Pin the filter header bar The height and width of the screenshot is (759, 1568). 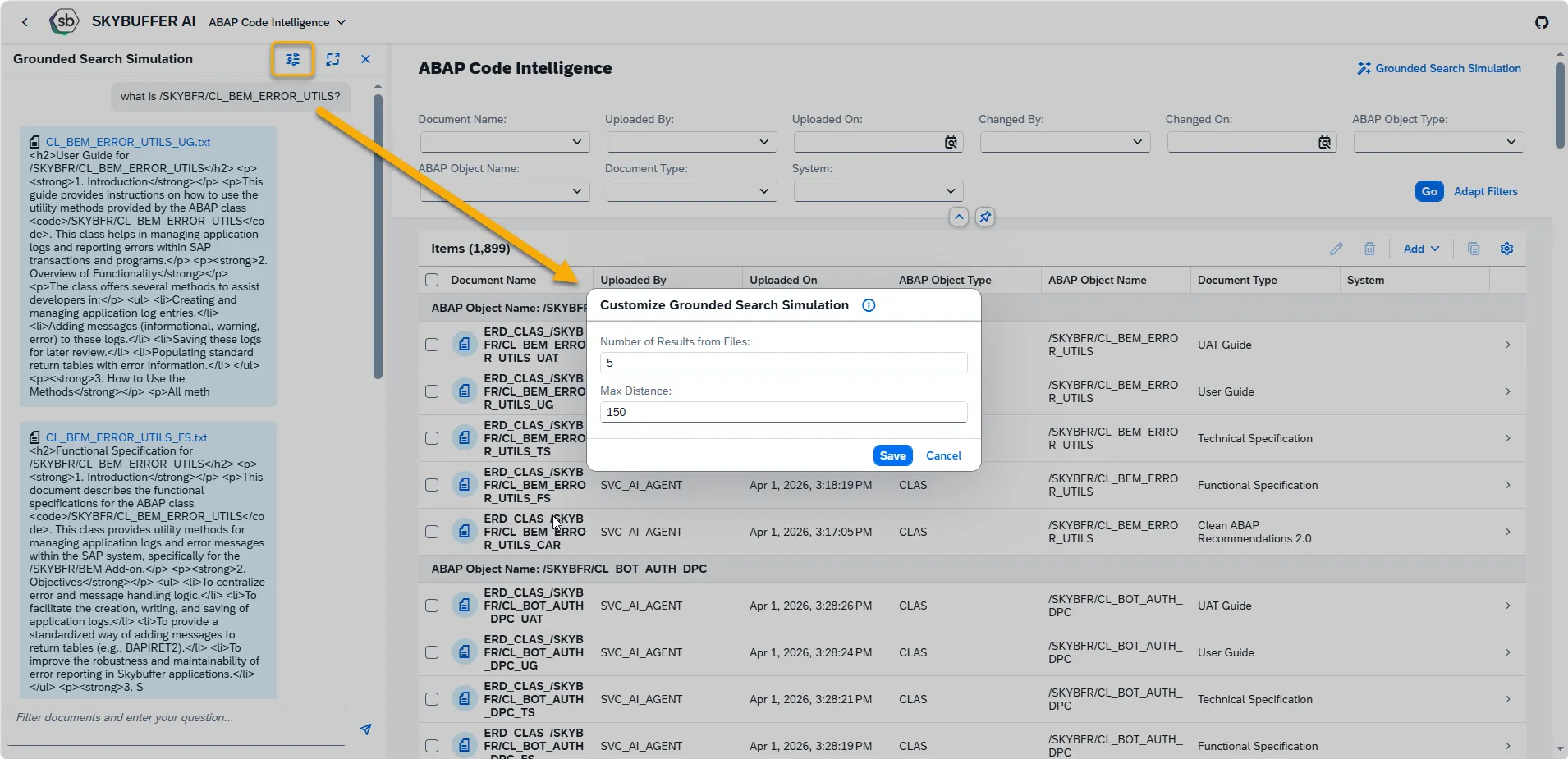click(985, 217)
